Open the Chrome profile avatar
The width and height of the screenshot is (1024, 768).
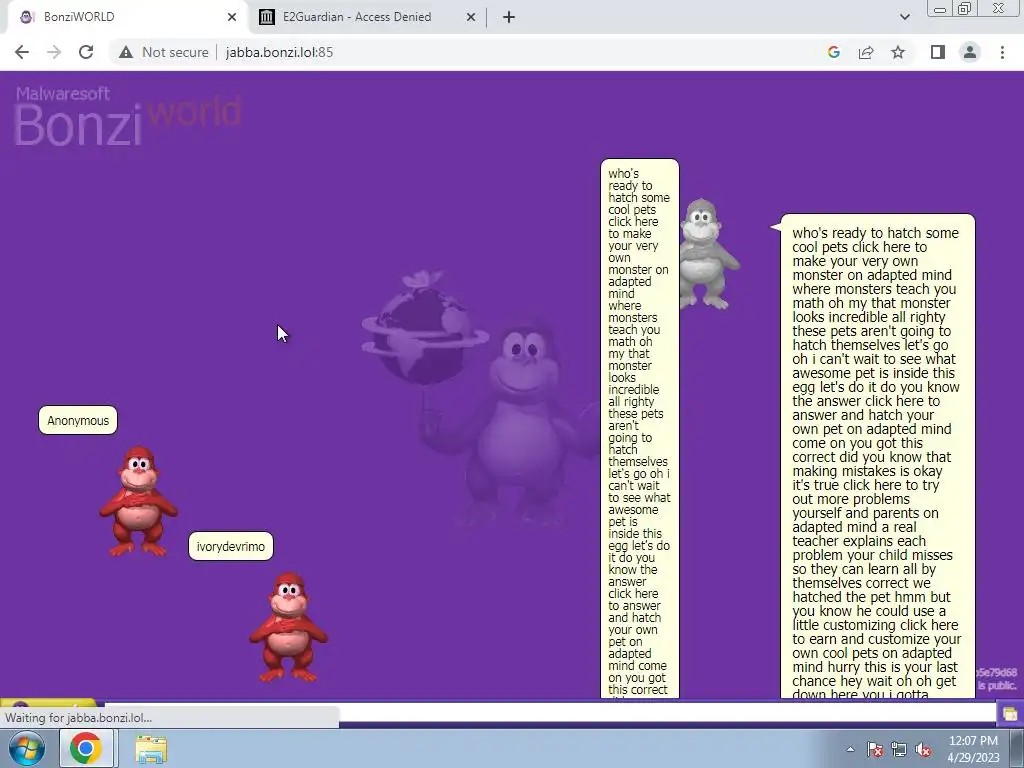tap(970, 52)
